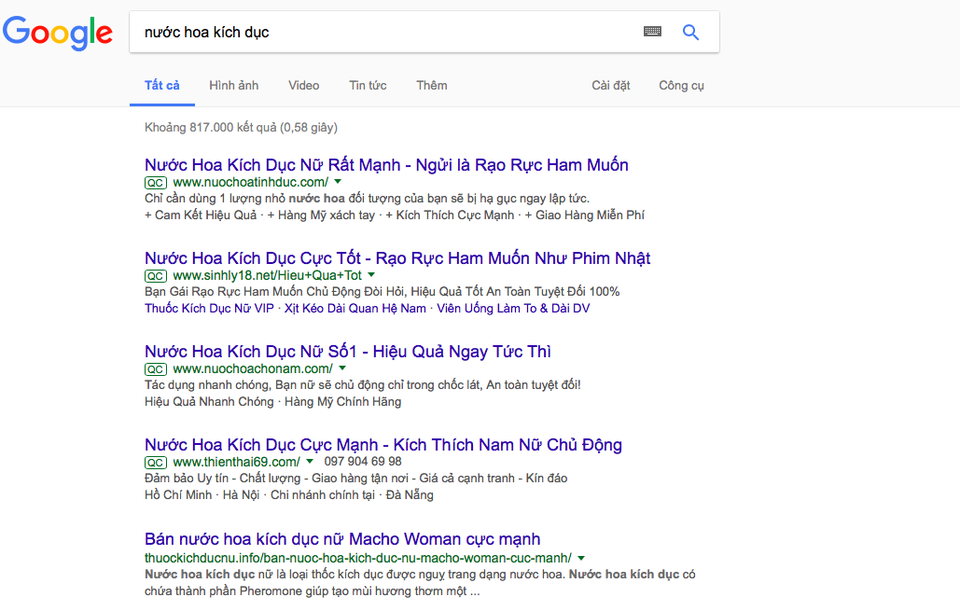Open the on-screen keyboard icon
This screenshot has width=960, height=611.
click(653, 31)
